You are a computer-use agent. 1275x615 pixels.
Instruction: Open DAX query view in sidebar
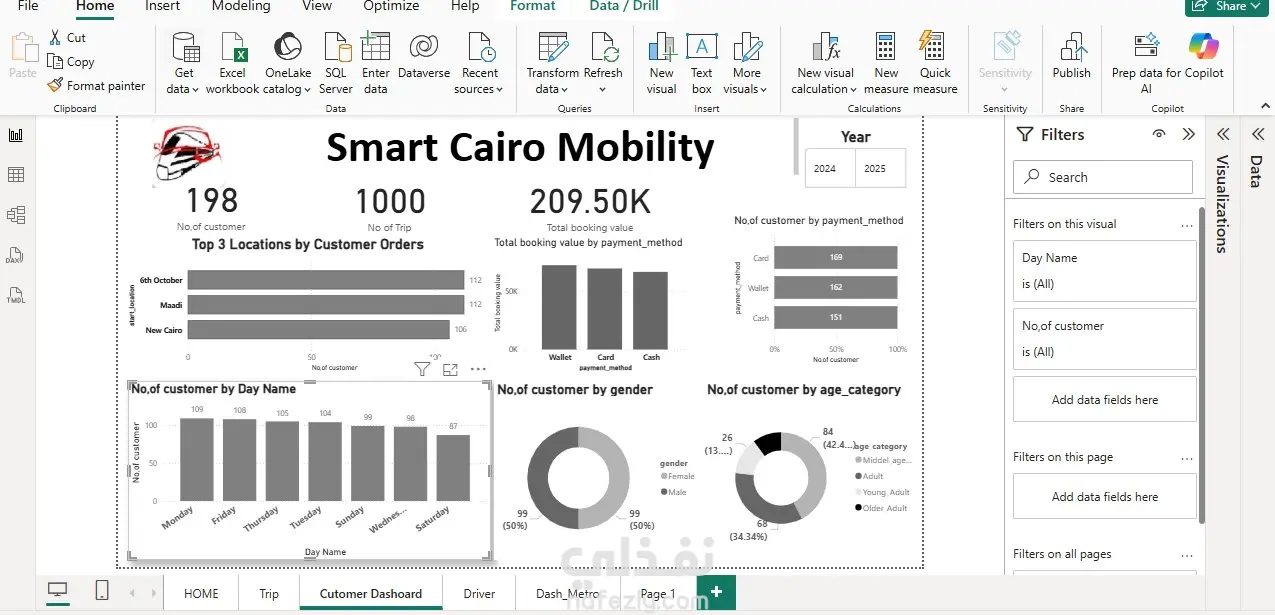pyautogui.click(x=16, y=255)
